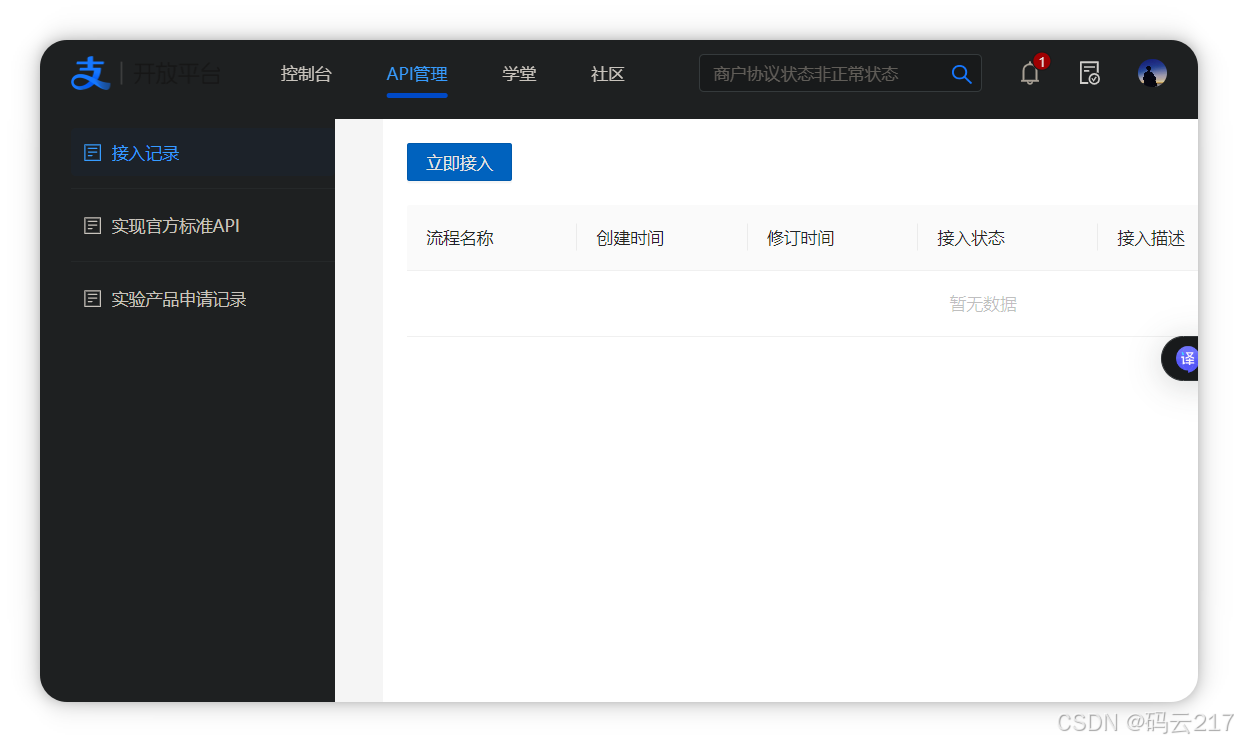The width and height of the screenshot is (1238, 742).
Task: Click the 接入状态 column header
Action: click(971, 238)
